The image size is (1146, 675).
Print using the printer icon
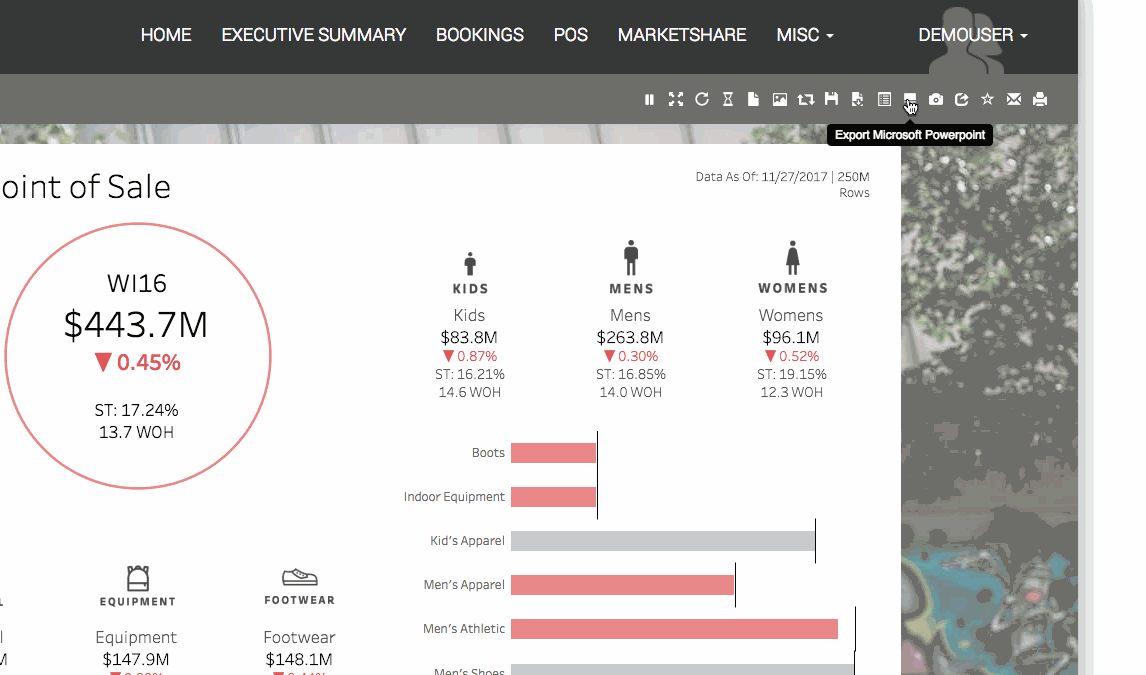1040,99
